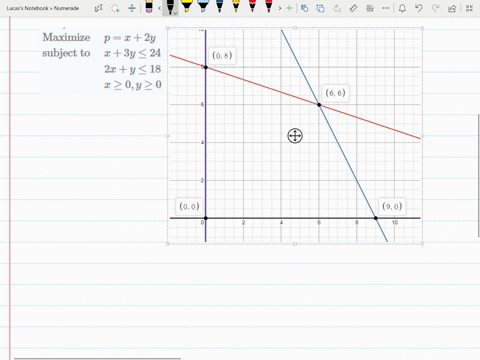Click the word Maximize in the problem
This screenshot has height=360, width=480.
tap(66, 37)
